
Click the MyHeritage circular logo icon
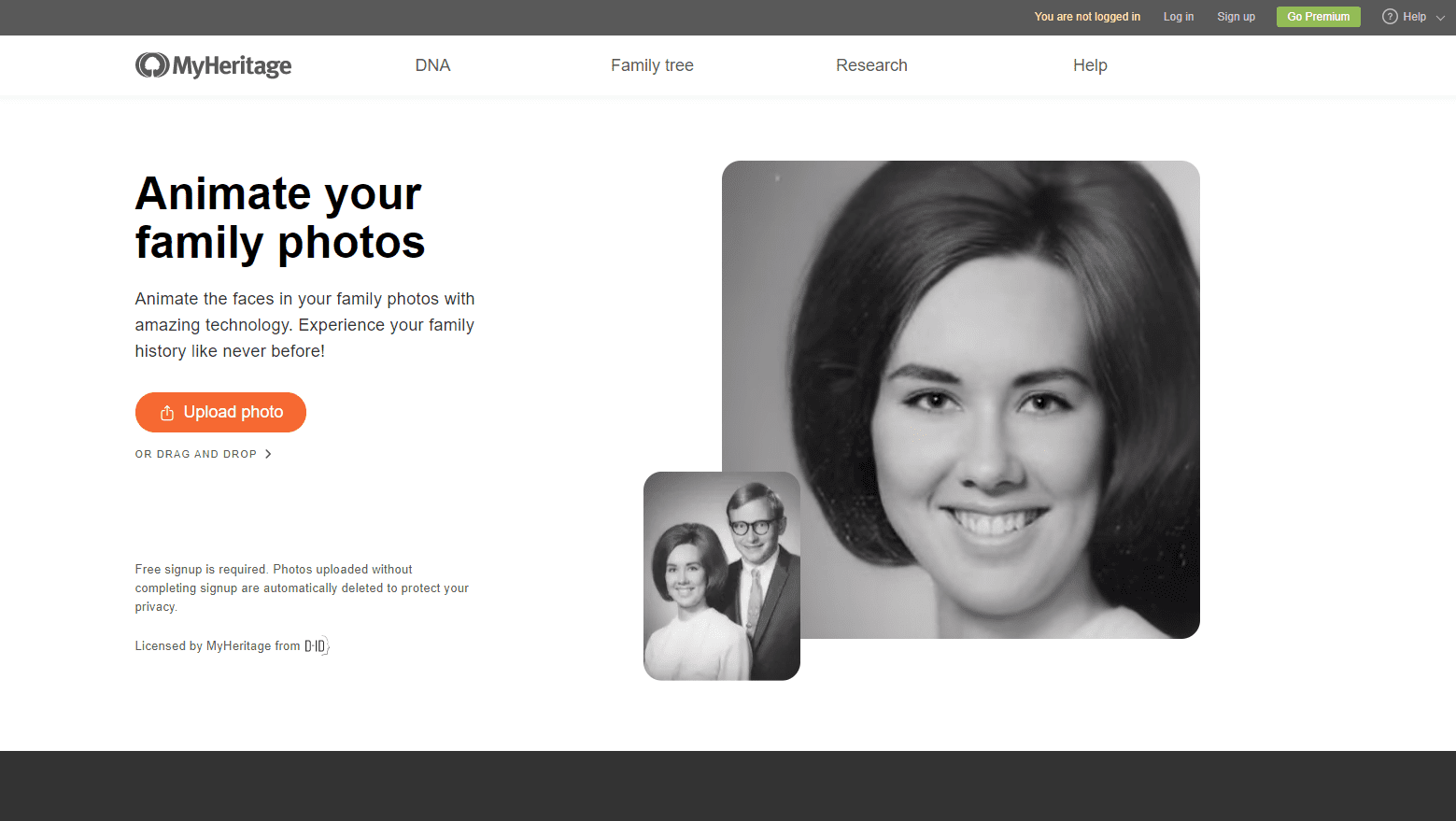pyautogui.click(x=151, y=65)
